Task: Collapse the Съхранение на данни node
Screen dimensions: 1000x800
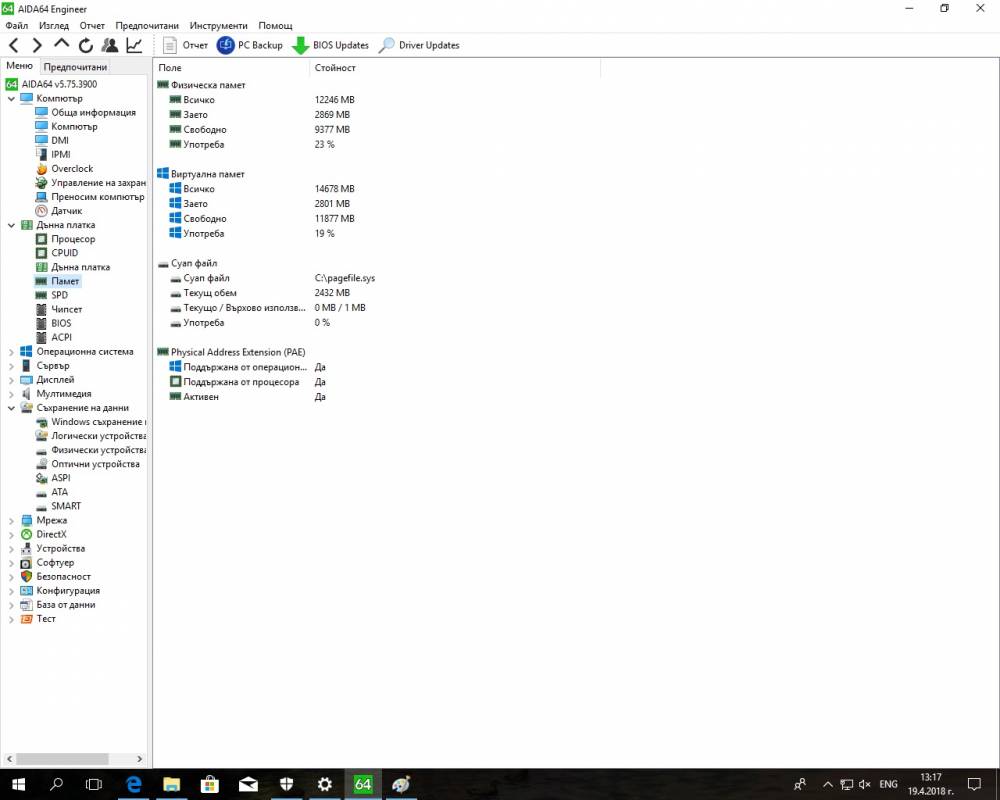Action: 11,408
